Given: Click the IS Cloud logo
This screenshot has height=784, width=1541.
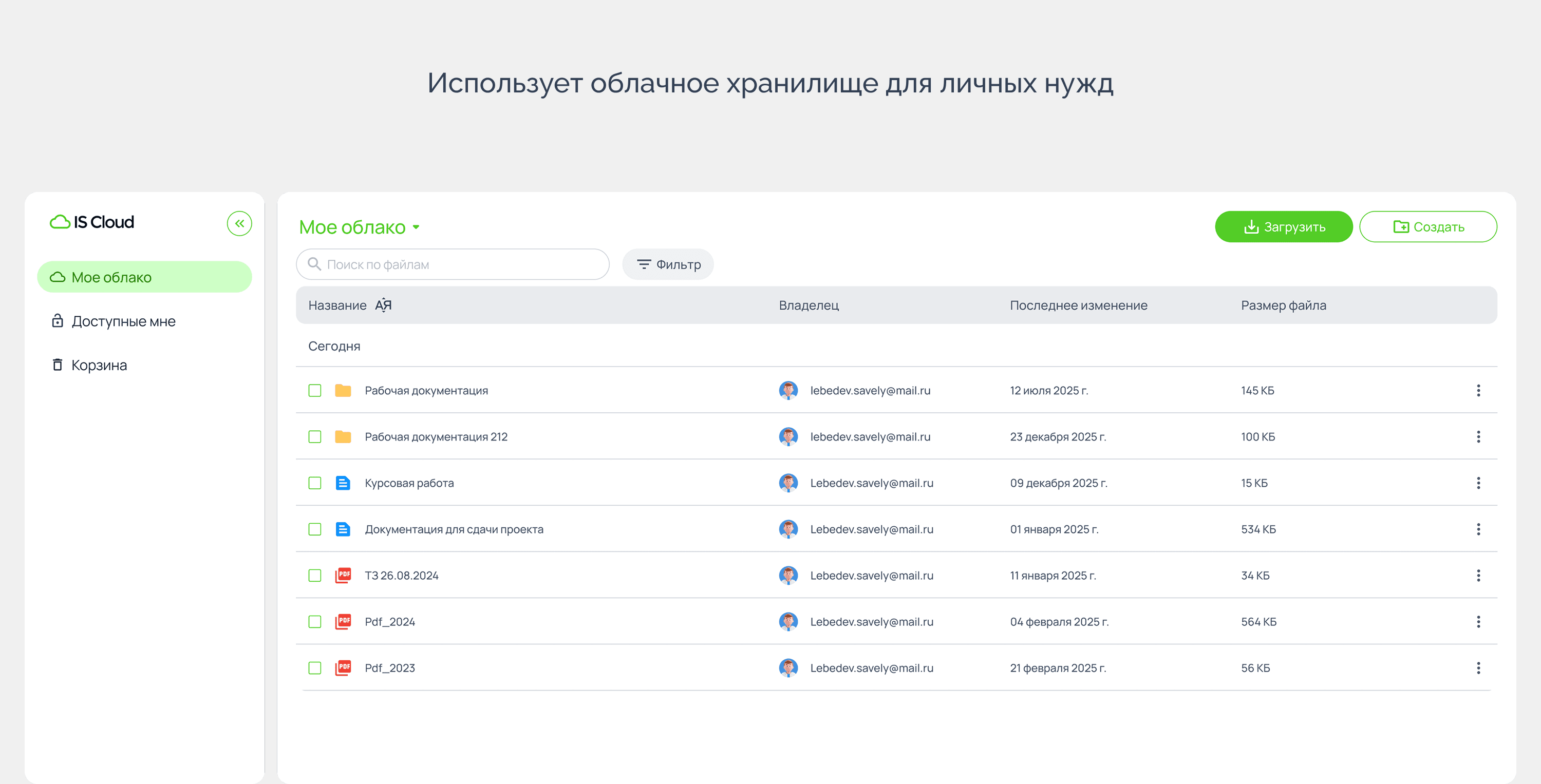Looking at the screenshot, I should point(92,222).
